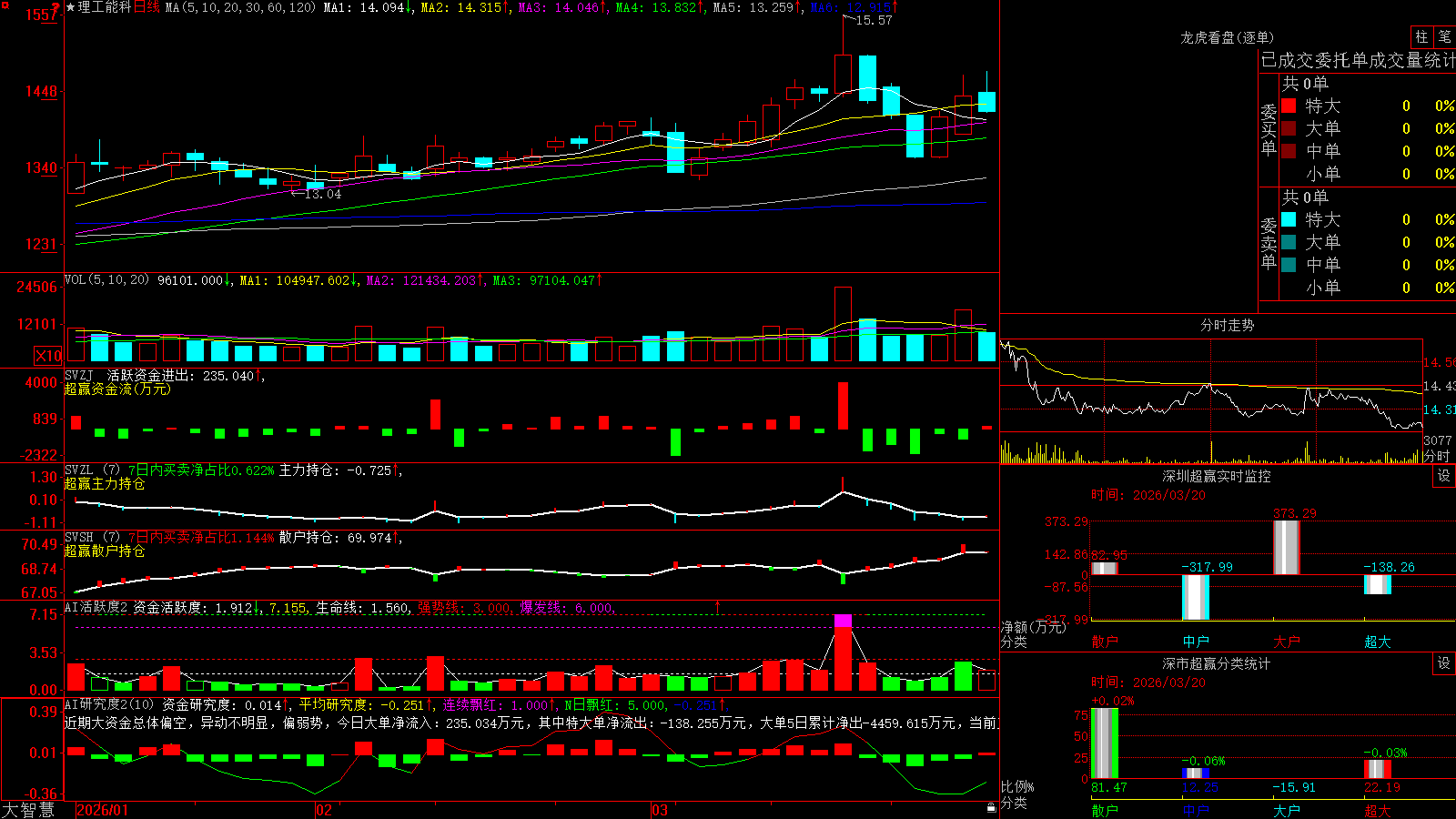Click 中户 label in the 实时监控 chart
This screenshot has width=1456, height=819.
[1196, 642]
